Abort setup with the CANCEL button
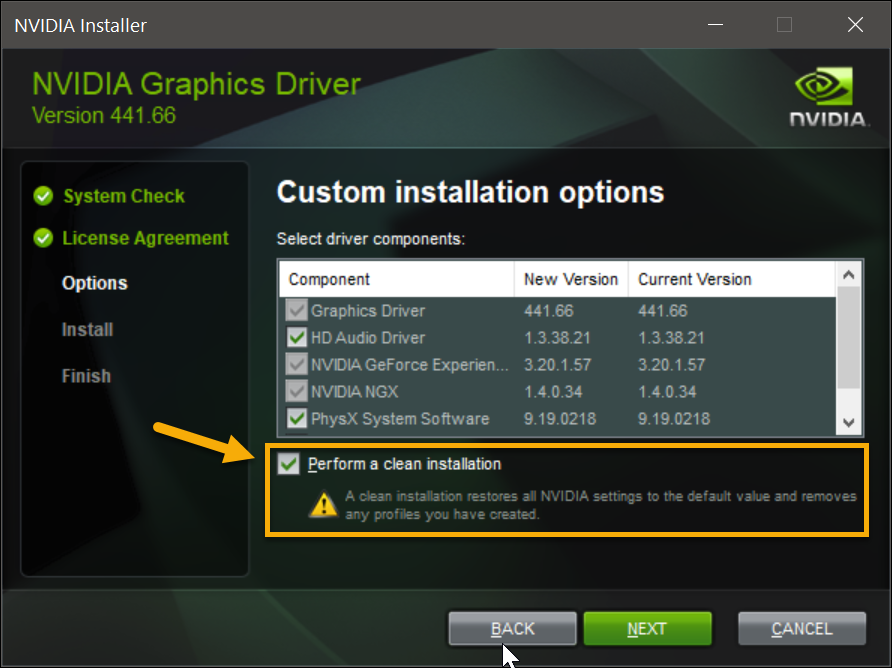The image size is (892, 668). coord(802,629)
